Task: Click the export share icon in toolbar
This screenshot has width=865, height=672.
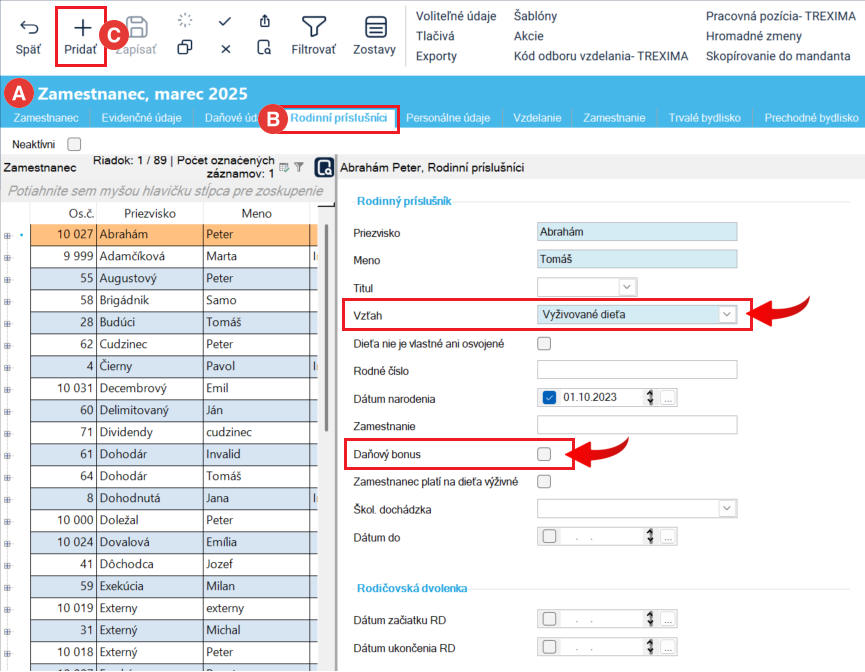Action: [x=264, y=20]
